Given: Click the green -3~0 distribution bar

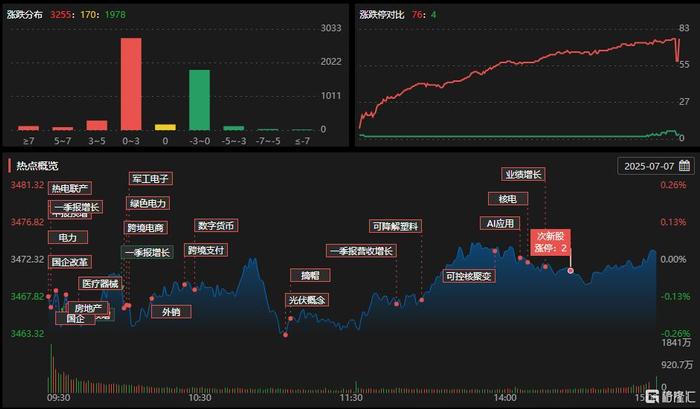Looking at the screenshot, I should click(x=200, y=100).
